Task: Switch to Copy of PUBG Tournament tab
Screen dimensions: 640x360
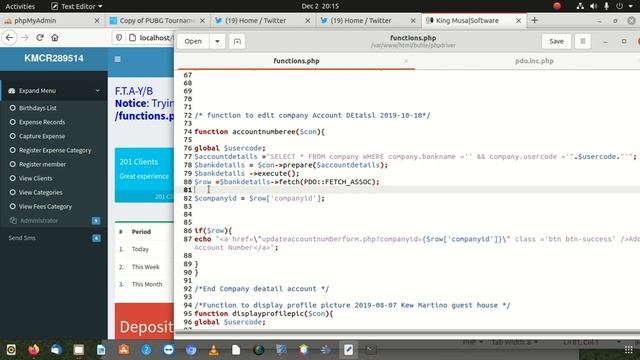Action: [x=157, y=20]
